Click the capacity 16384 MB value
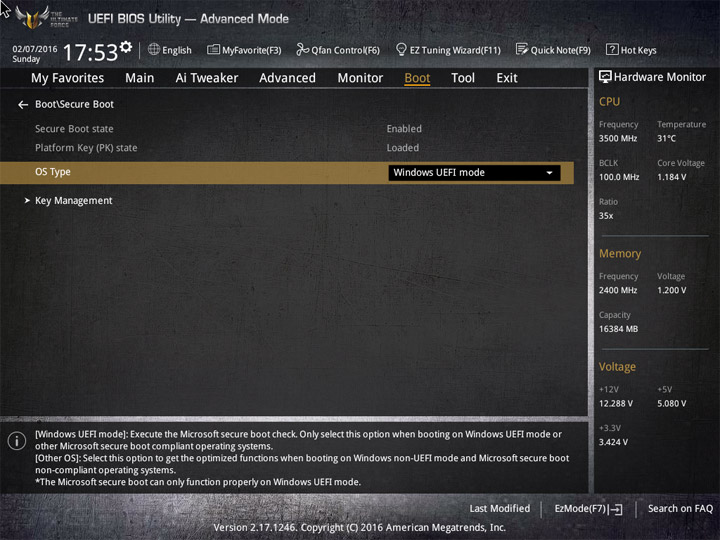Image resolution: width=720 pixels, height=540 pixels. 618,329
